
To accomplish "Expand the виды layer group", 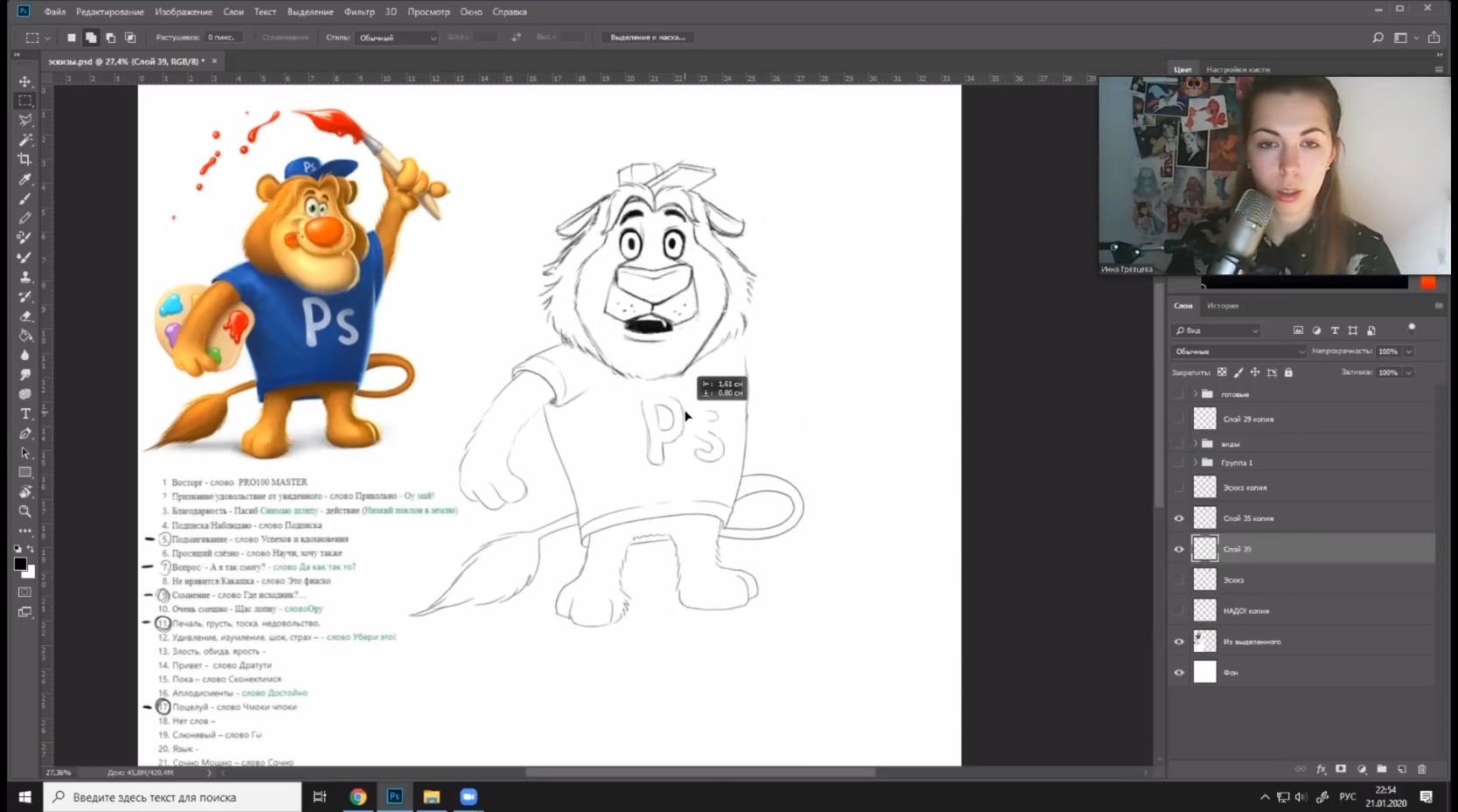I will click(x=1195, y=443).
